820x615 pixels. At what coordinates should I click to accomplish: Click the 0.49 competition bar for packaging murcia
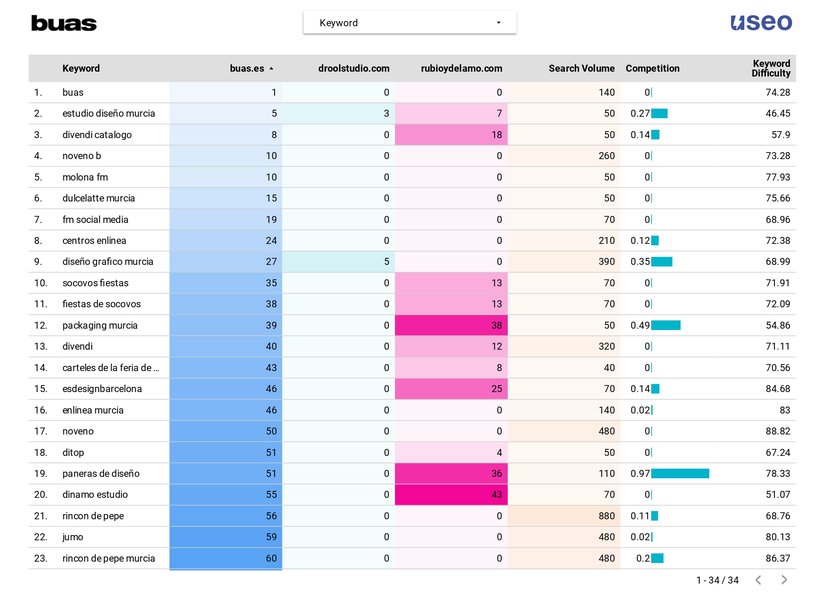click(666, 325)
